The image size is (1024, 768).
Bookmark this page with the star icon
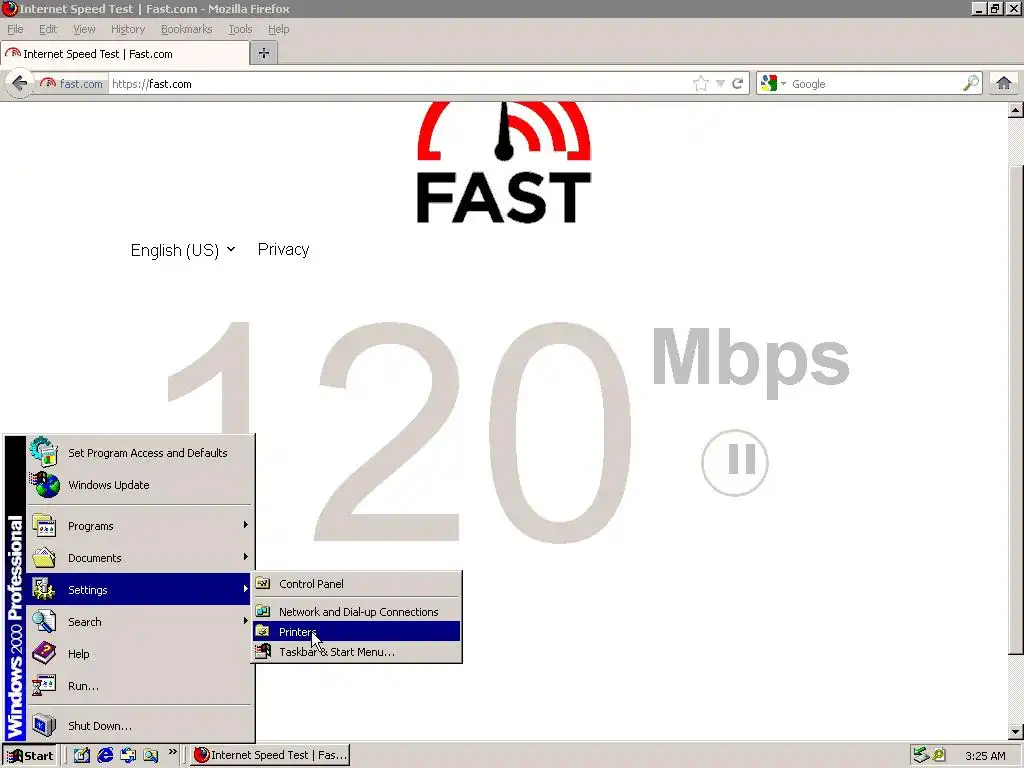[701, 84]
